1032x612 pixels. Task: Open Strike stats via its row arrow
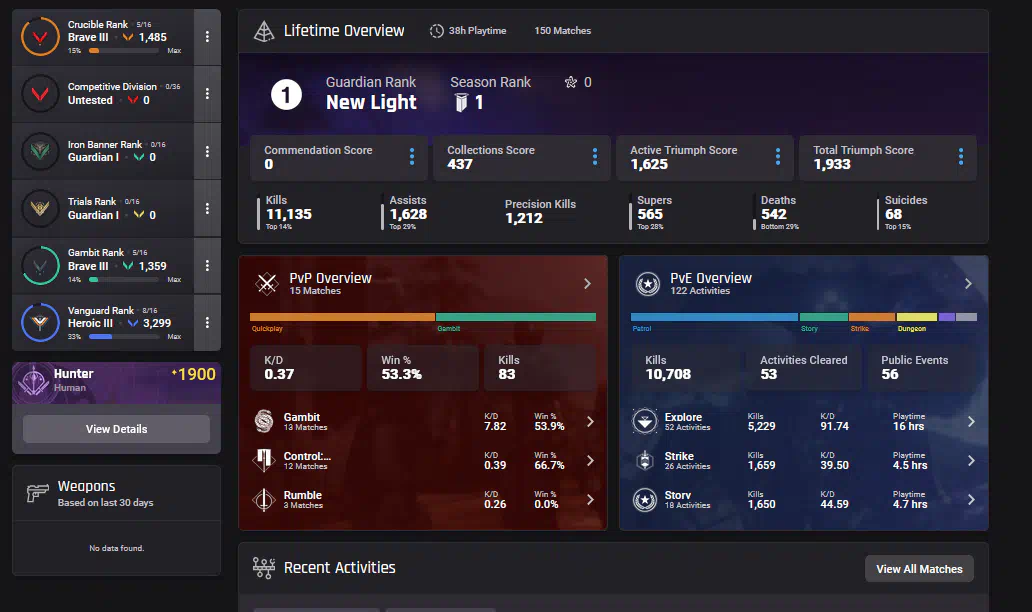971,461
